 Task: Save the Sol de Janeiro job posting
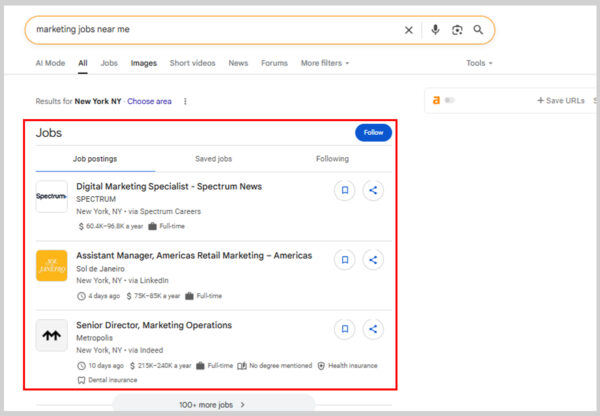click(x=344, y=260)
